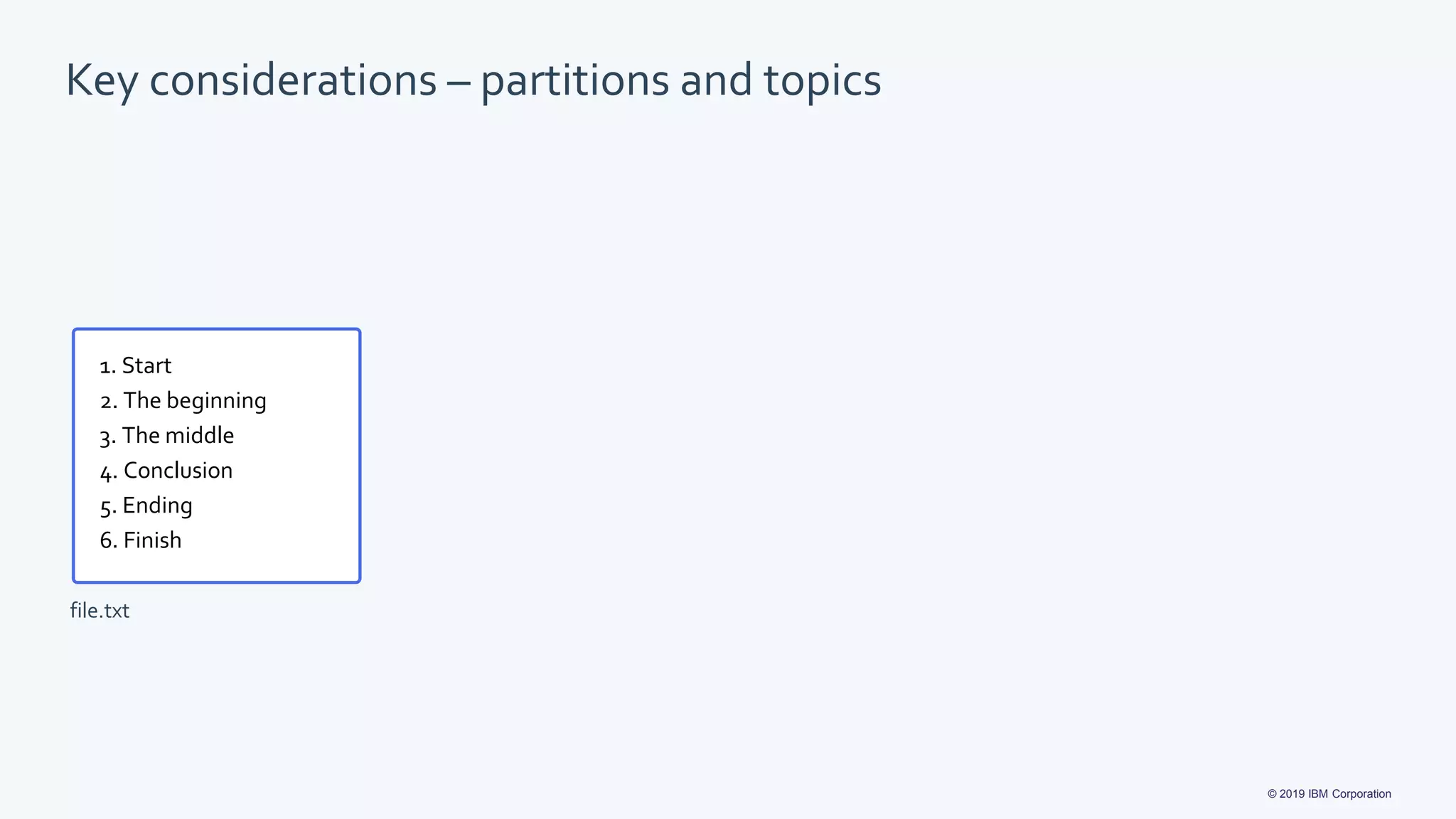Click the word "Key" in the slide title
The image size is (1456, 819).
tap(102, 81)
